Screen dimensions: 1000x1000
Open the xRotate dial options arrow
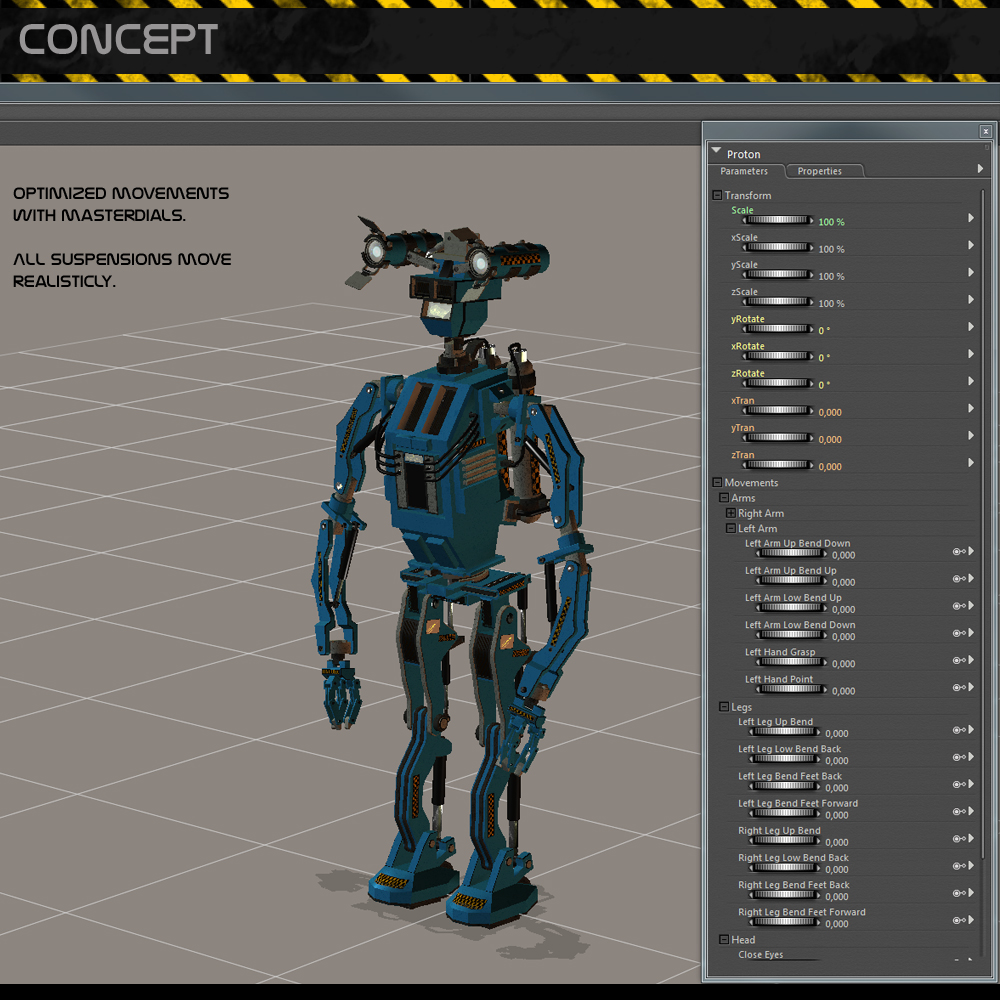(x=971, y=354)
